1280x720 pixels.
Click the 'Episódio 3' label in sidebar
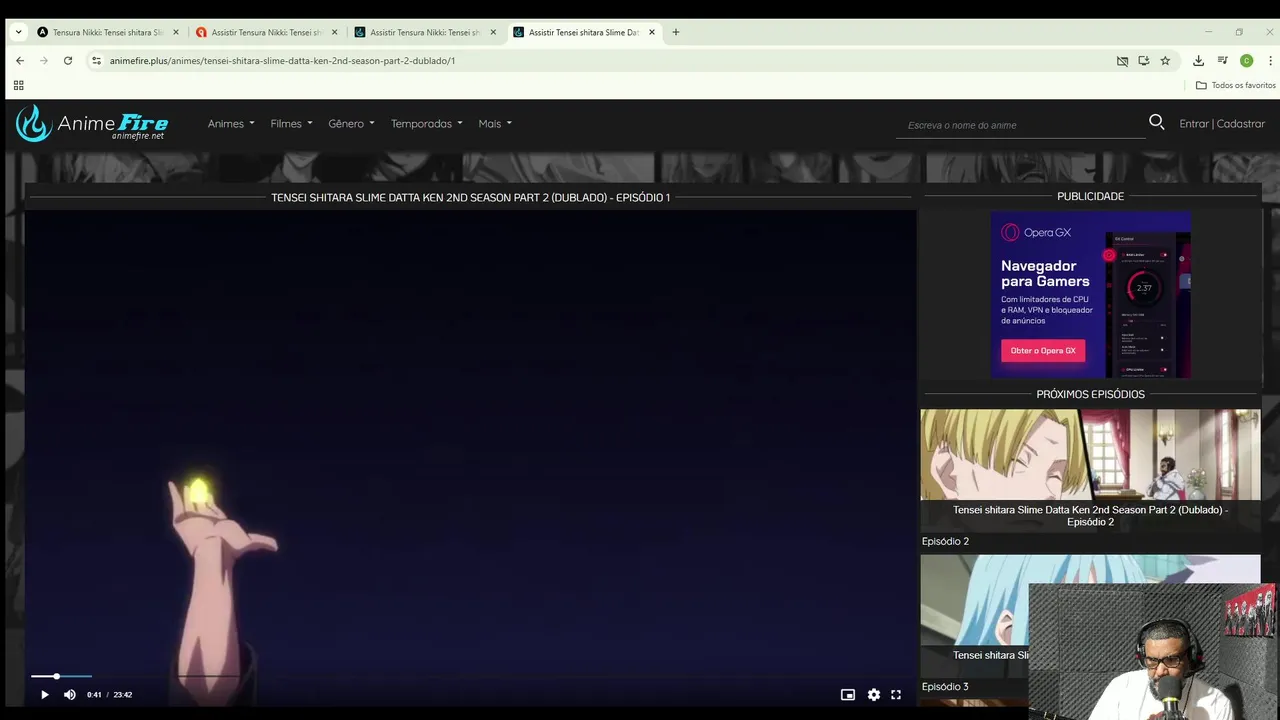click(945, 687)
